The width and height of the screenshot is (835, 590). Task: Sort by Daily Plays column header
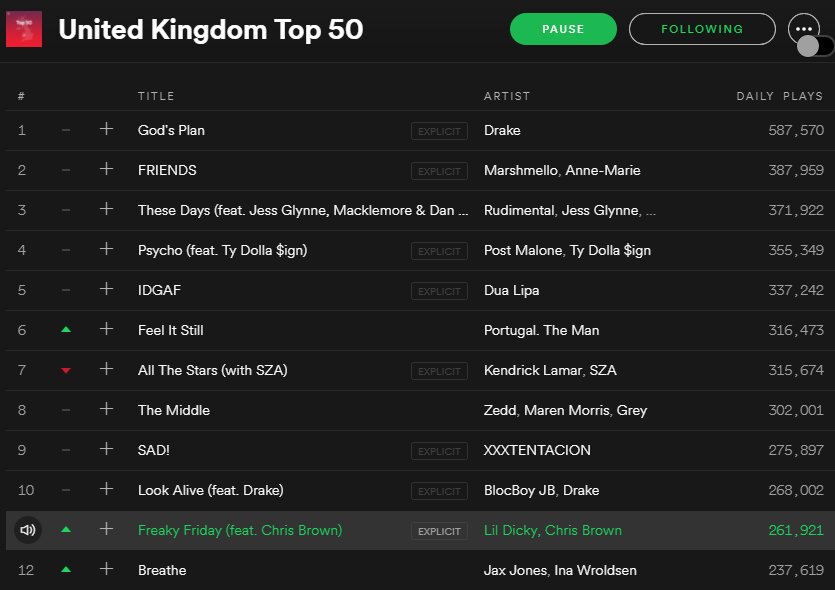pos(779,96)
